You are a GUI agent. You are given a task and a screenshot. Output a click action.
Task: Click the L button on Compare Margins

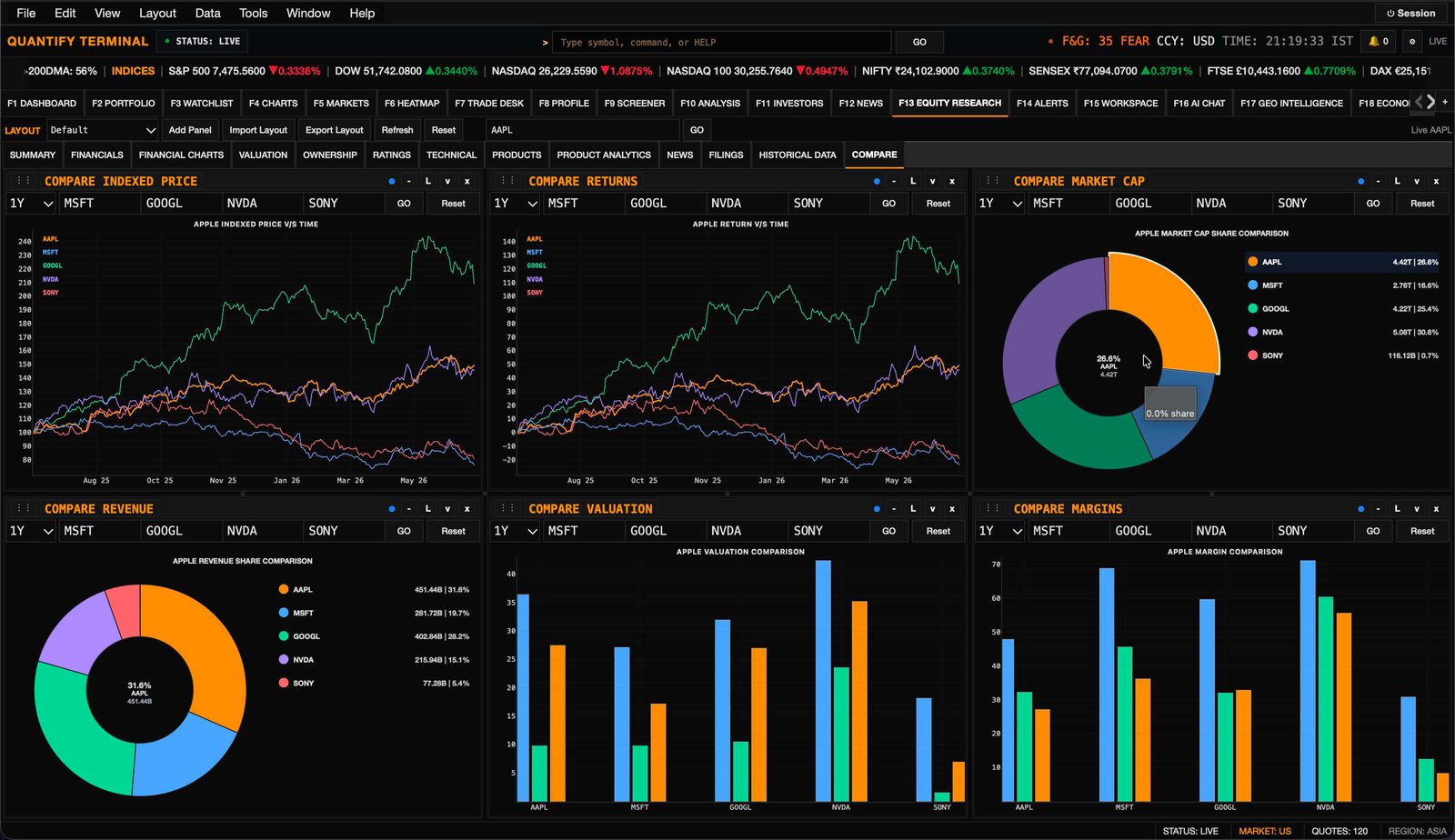[x=1398, y=508]
